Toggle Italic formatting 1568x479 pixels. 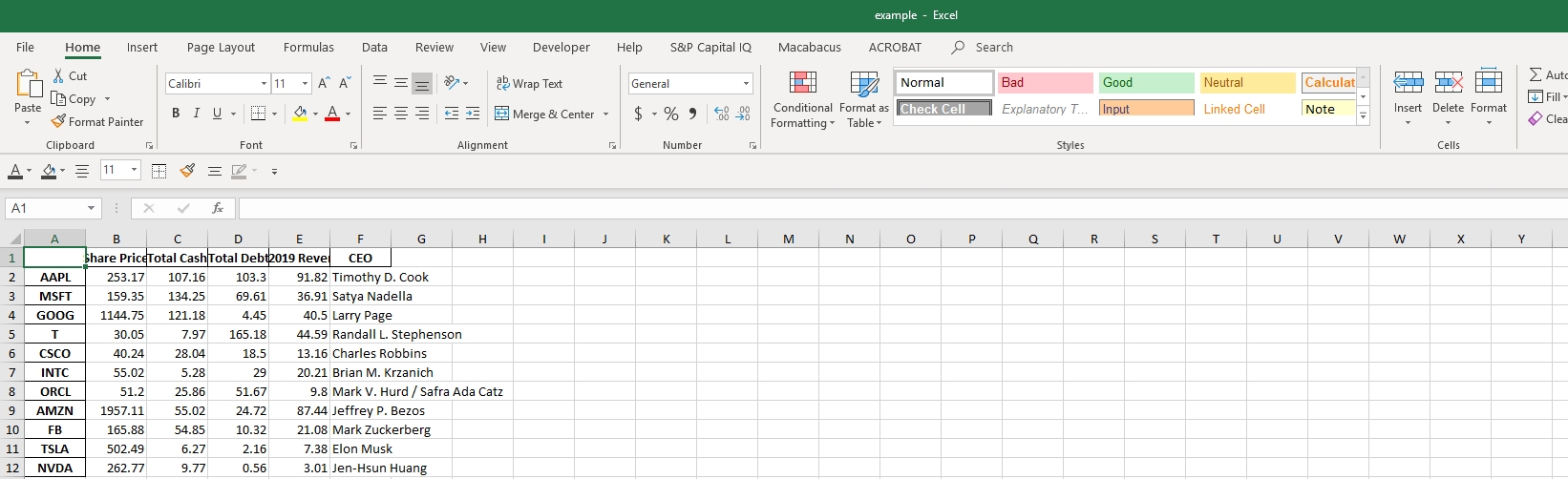pyautogui.click(x=197, y=114)
